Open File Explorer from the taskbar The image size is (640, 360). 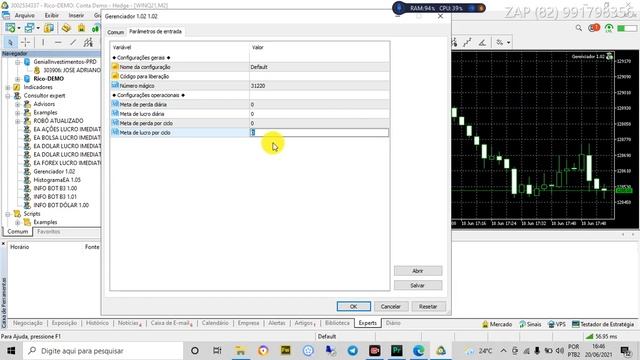click(241, 351)
